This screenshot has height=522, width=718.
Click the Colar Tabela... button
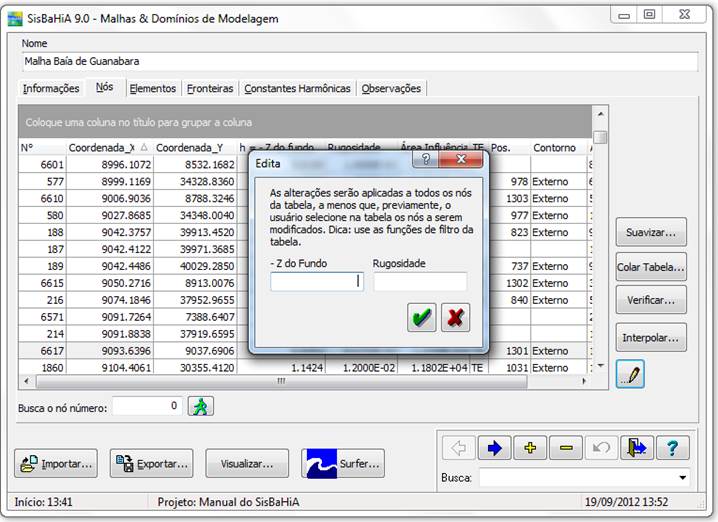[651, 266]
